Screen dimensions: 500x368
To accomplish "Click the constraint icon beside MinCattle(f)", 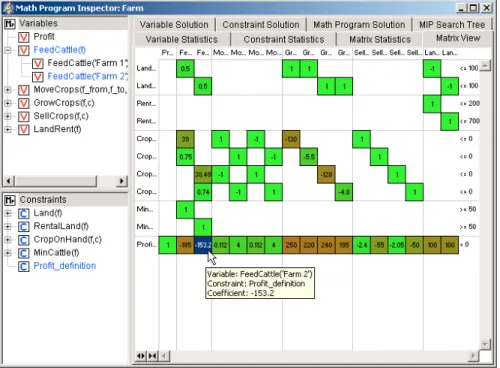I will pyautogui.click(x=24, y=253).
